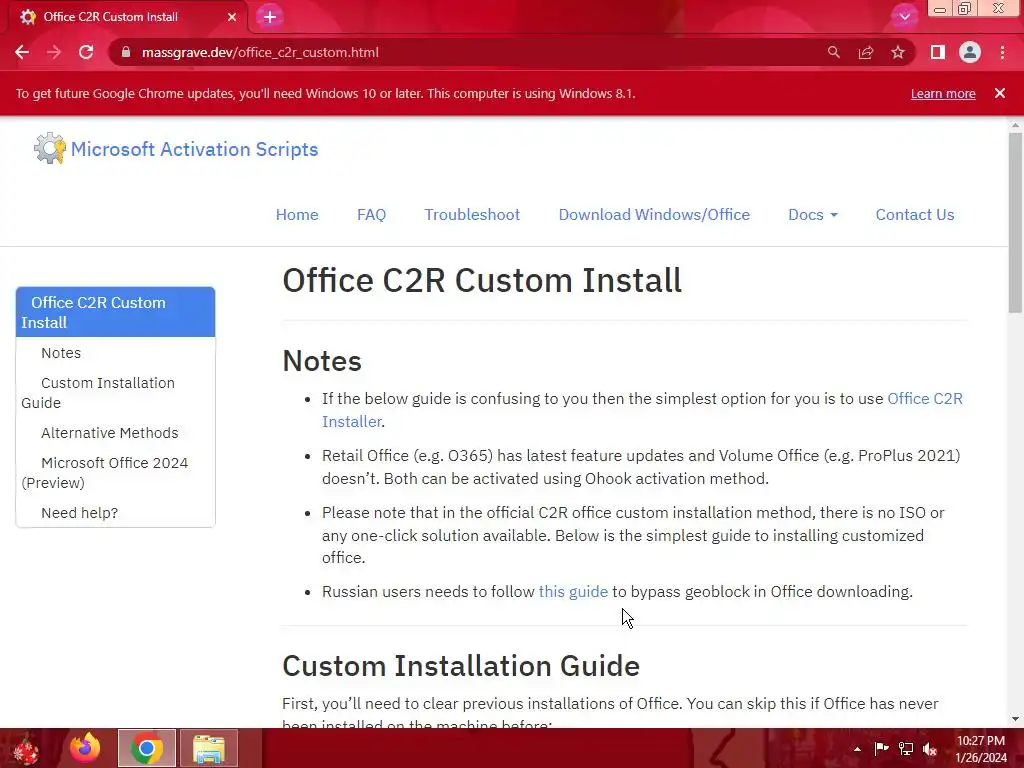The width and height of the screenshot is (1024, 768).
Task: Jump to Need help? in sidebar
Action: (80, 513)
